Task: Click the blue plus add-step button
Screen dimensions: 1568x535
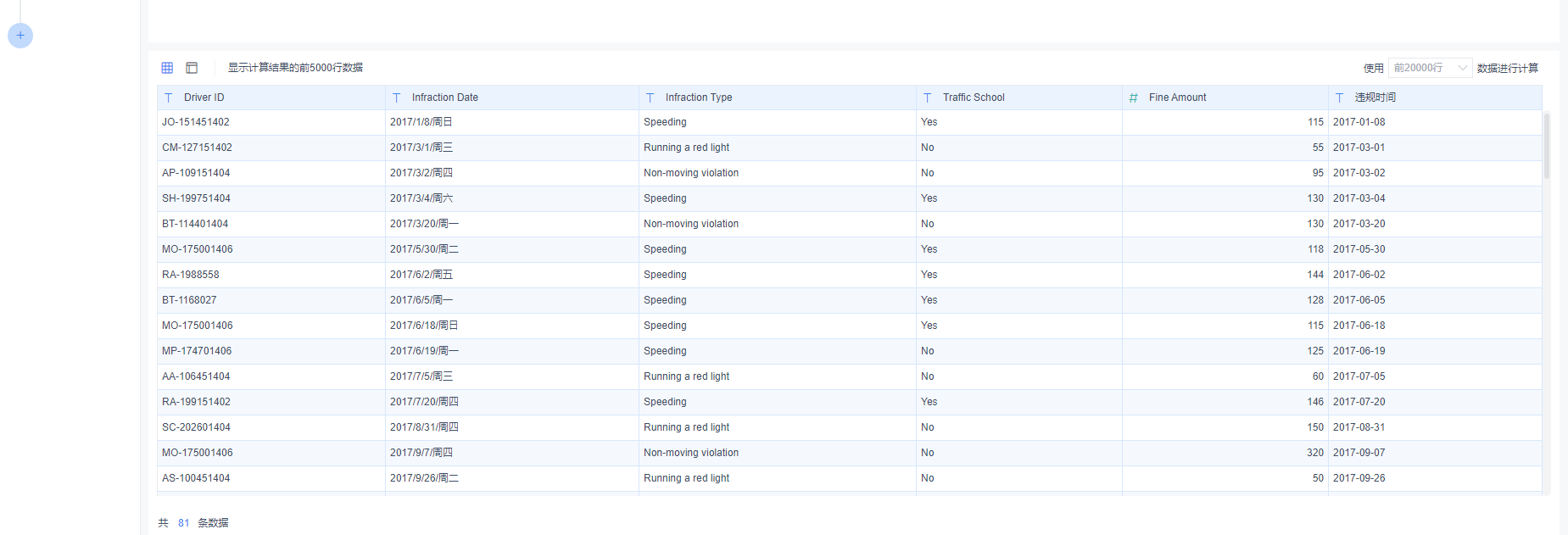Action: pos(20,36)
